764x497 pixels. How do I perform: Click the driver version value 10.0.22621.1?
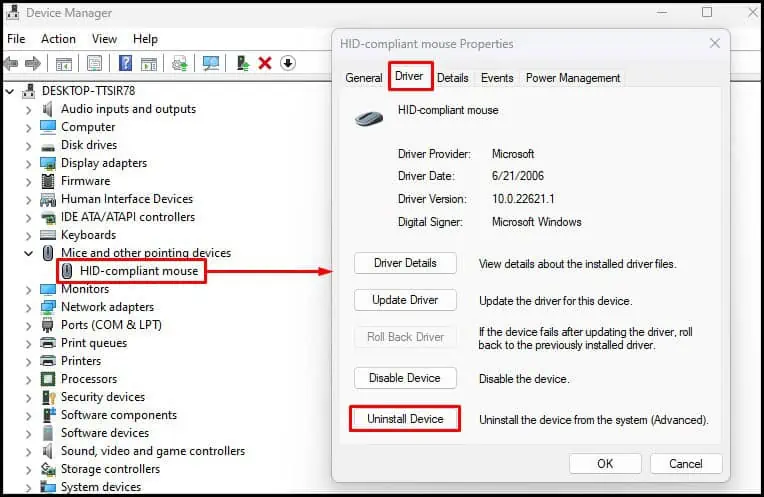tap(523, 199)
